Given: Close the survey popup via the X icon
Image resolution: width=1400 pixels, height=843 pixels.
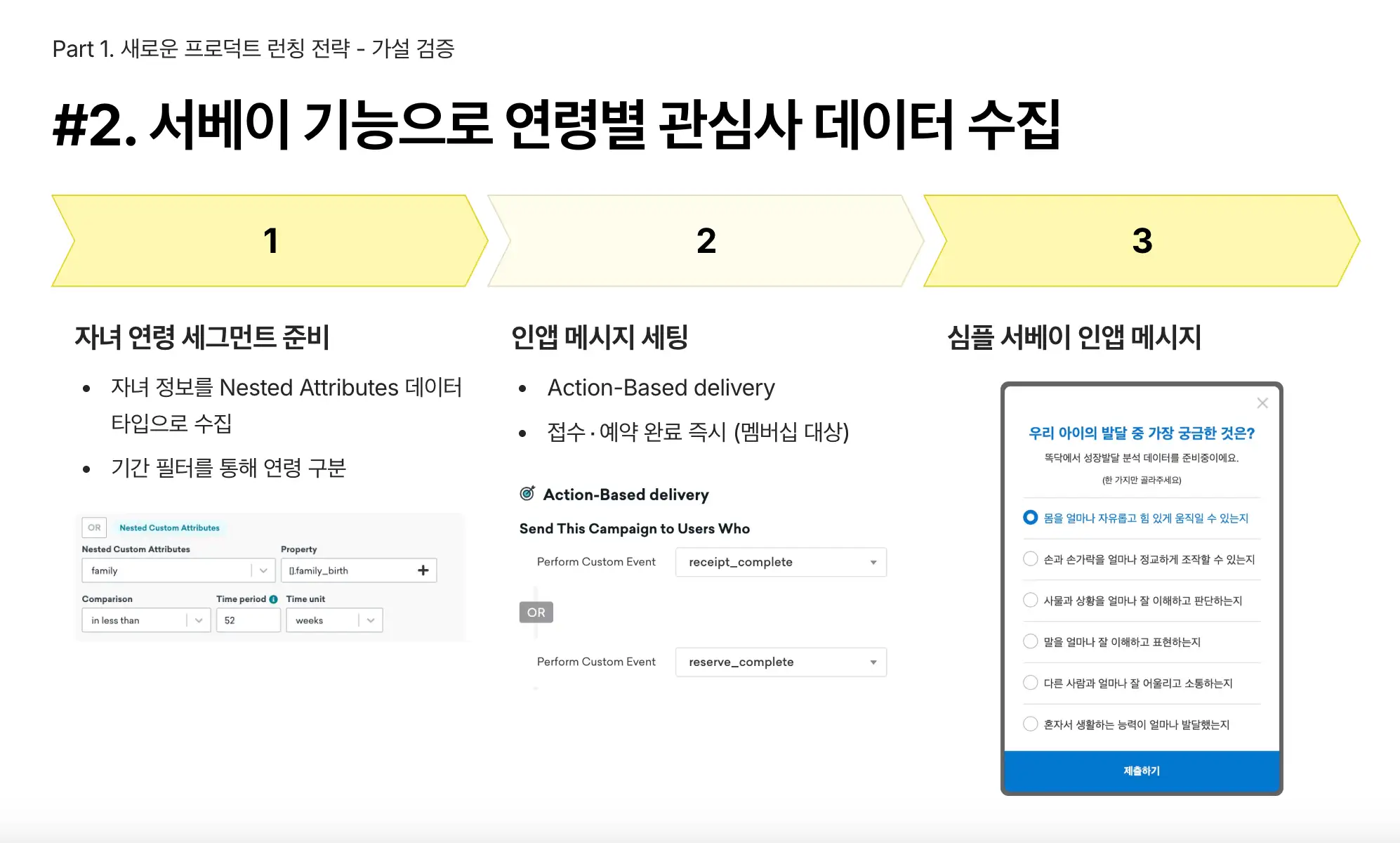Looking at the screenshot, I should [1262, 403].
